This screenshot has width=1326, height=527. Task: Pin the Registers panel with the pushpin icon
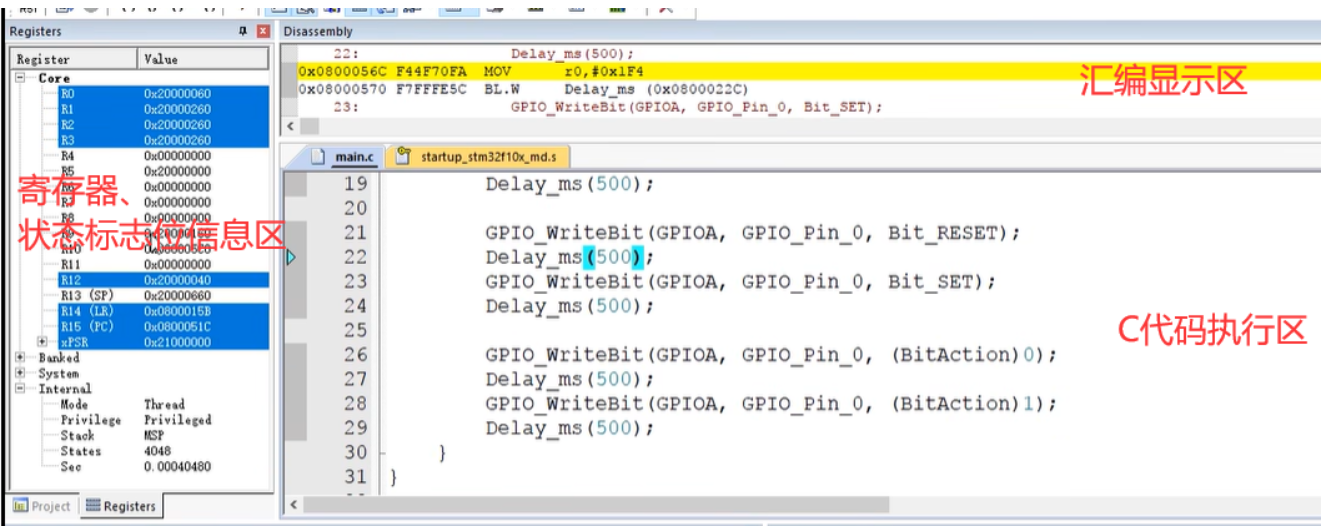coord(243,32)
